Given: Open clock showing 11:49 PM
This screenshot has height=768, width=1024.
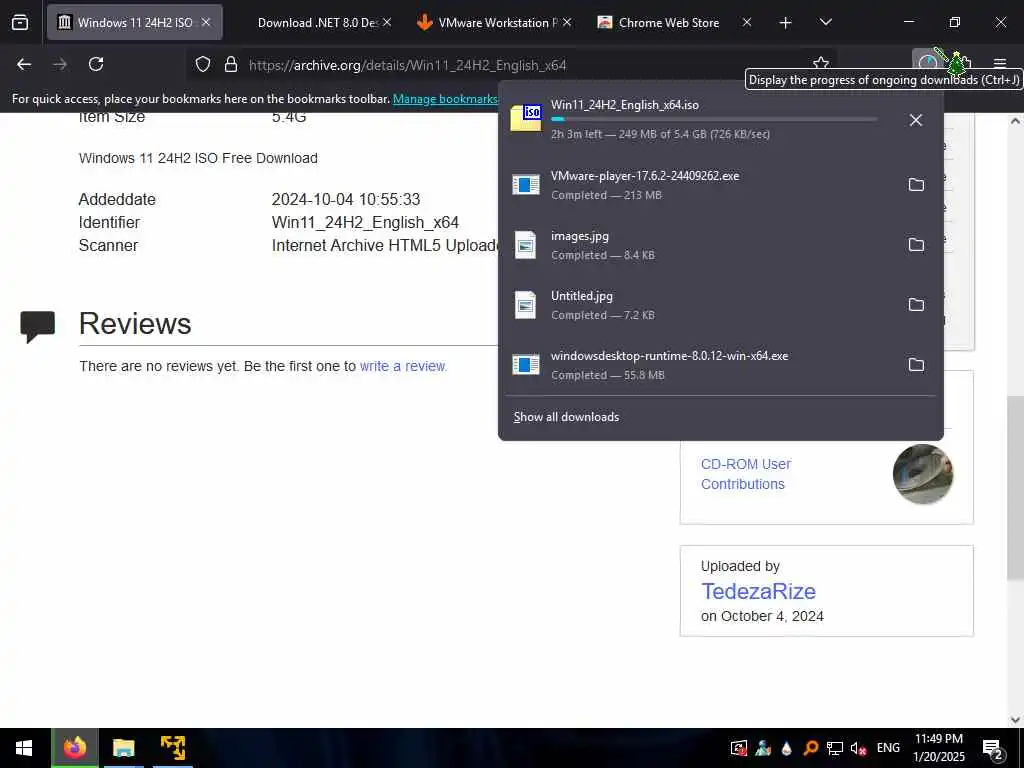Looking at the screenshot, I should click(x=938, y=748).
